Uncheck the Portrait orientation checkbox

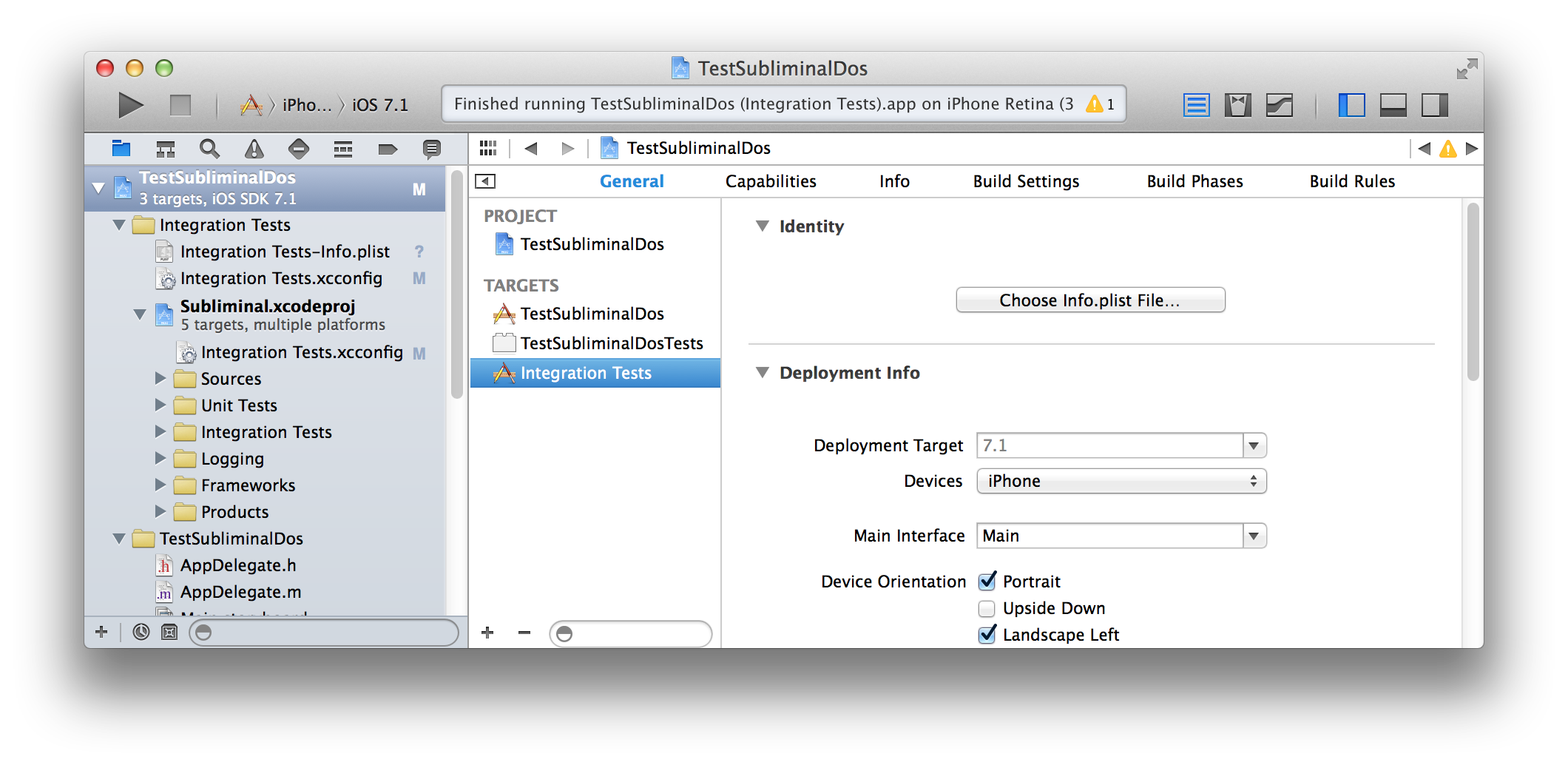click(x=987, y=582)
